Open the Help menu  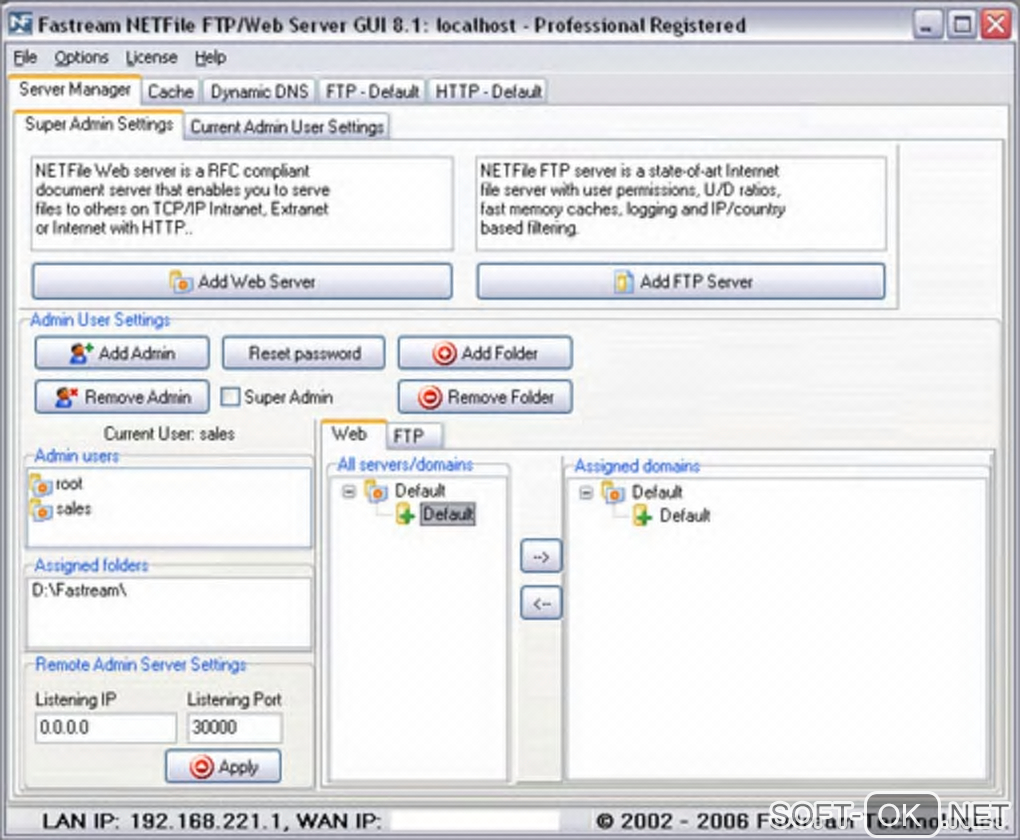pyautogui.click(x=211, y=57)
